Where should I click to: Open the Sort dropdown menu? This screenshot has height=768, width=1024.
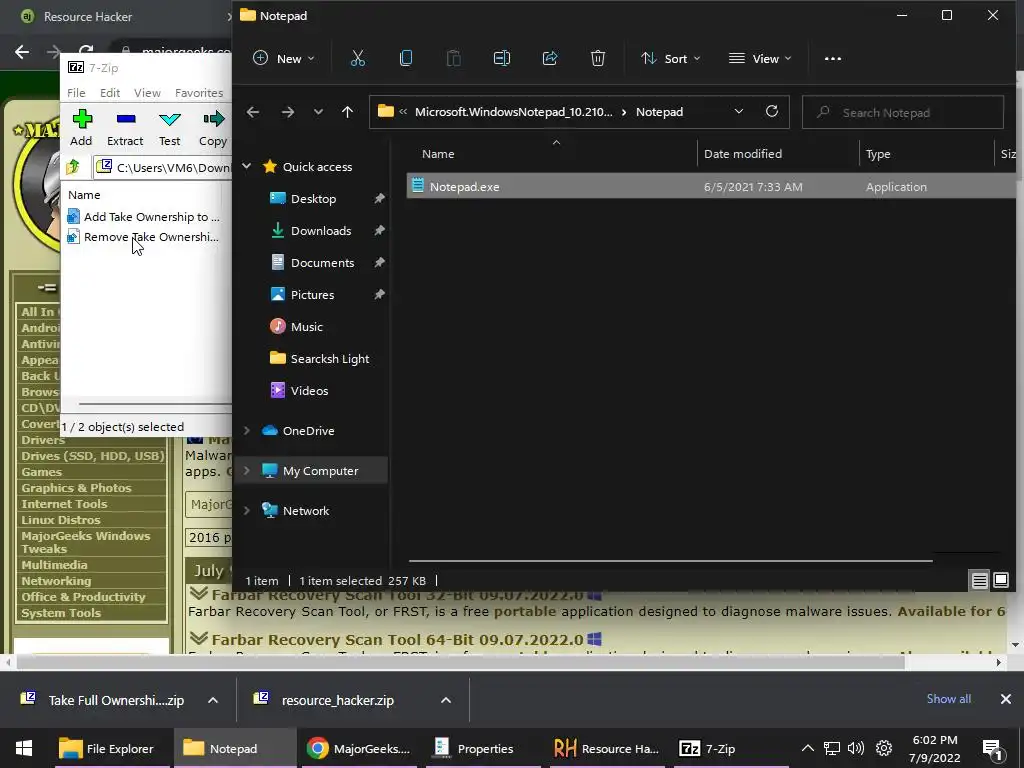[671, 58]
